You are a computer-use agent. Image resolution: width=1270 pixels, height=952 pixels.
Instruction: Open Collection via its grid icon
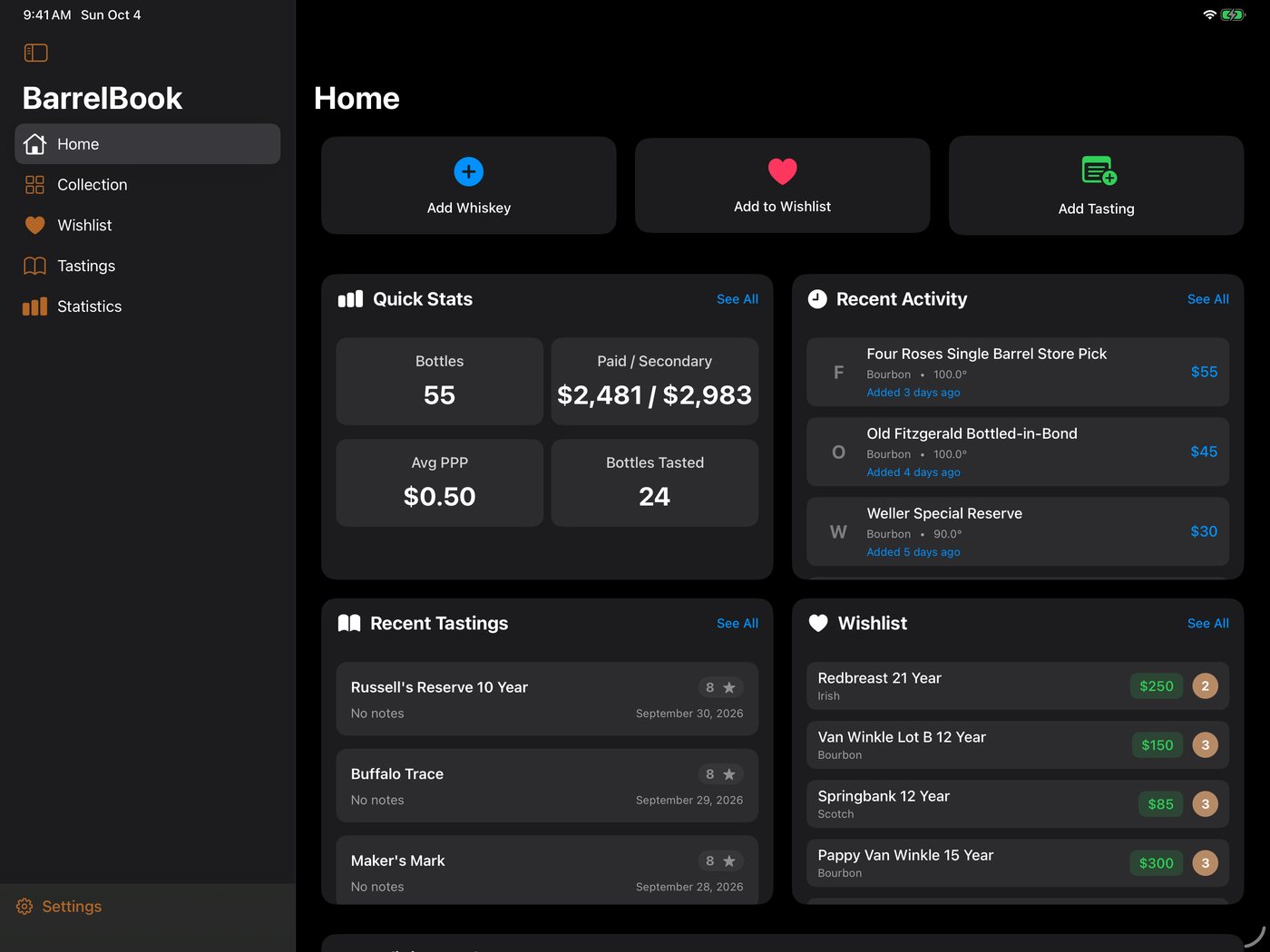pyautogui.click(x=34, y=185)
